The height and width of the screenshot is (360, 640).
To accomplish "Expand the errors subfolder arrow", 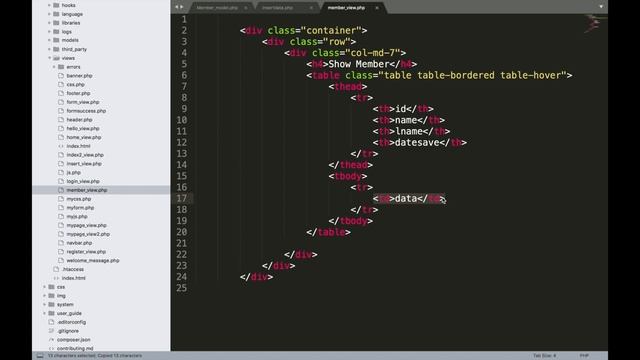I will tap(54, 67).
